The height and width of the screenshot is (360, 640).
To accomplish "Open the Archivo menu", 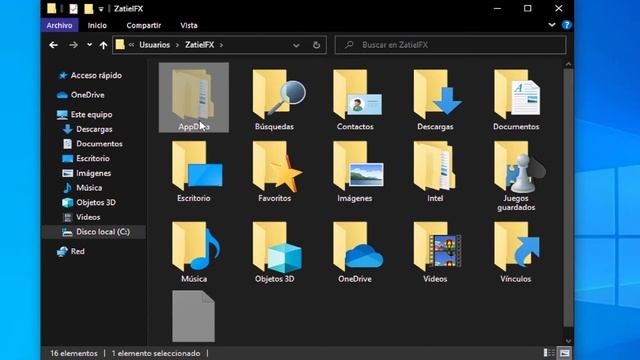I will point(59,25).
